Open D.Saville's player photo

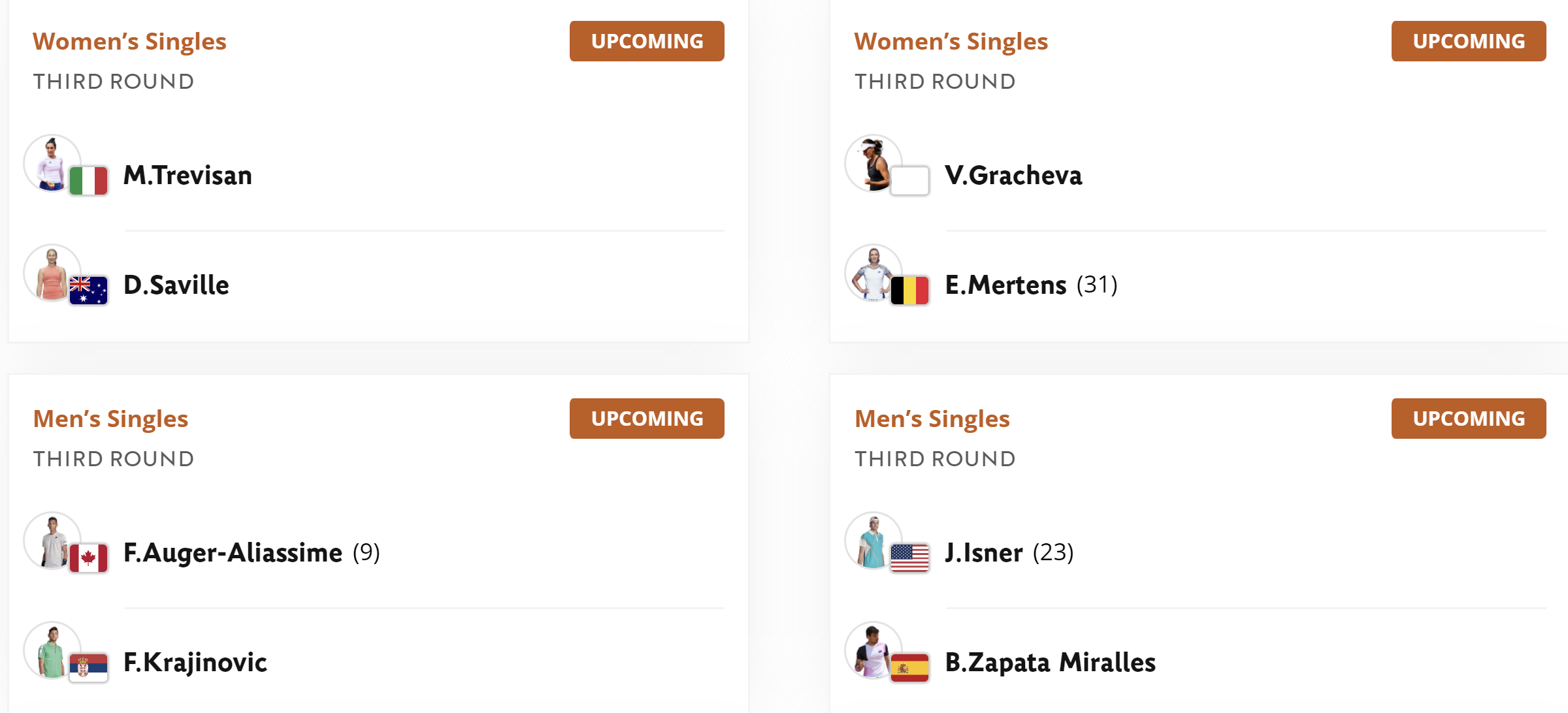click(52, 273)
